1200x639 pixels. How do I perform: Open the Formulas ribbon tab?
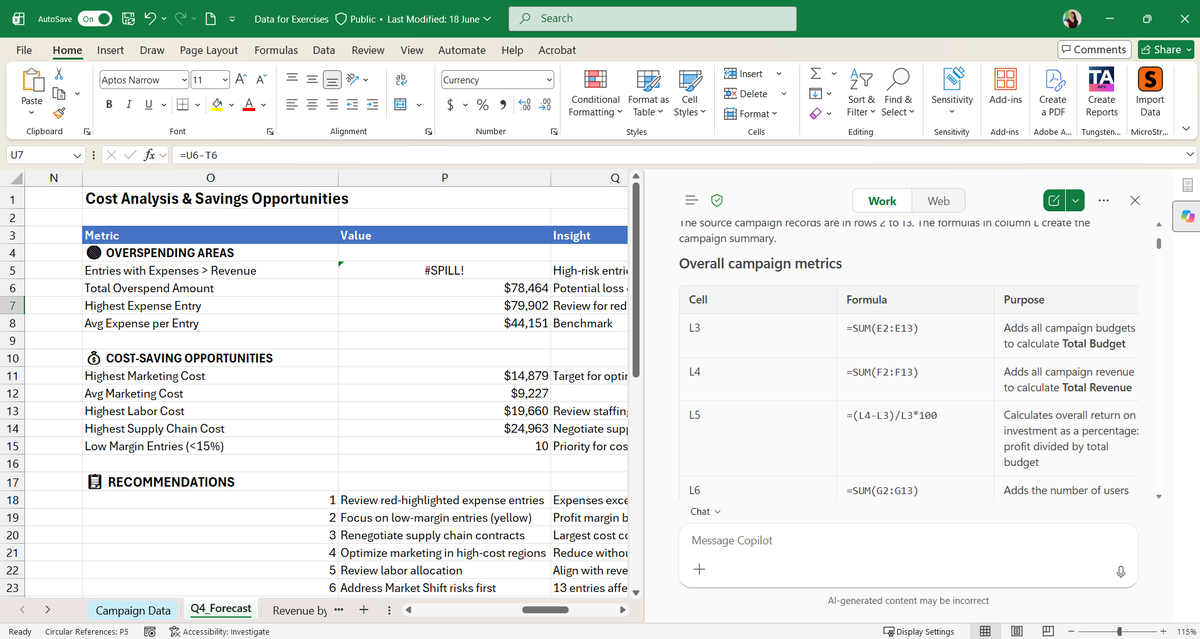coord(276,50)
